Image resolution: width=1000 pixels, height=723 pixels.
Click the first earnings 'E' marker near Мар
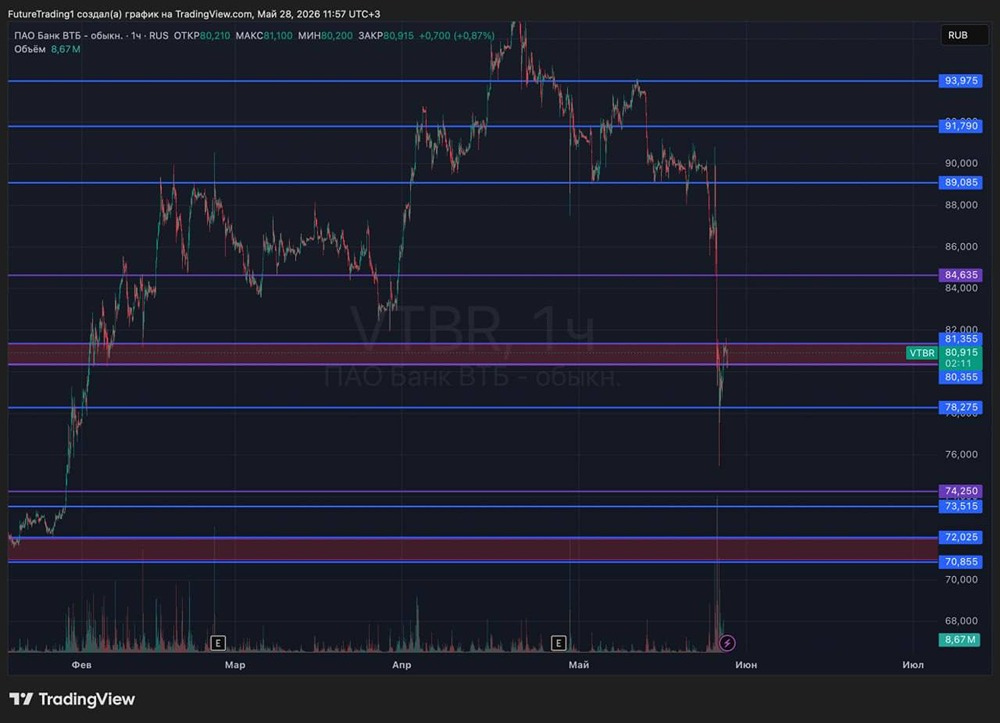(x=217, y=643)
